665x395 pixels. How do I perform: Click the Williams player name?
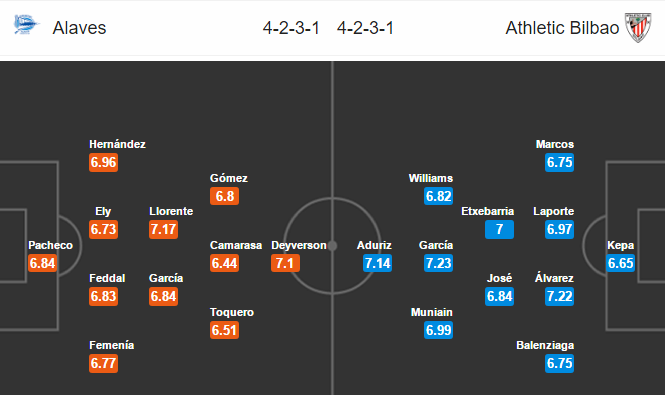point(431,178)
